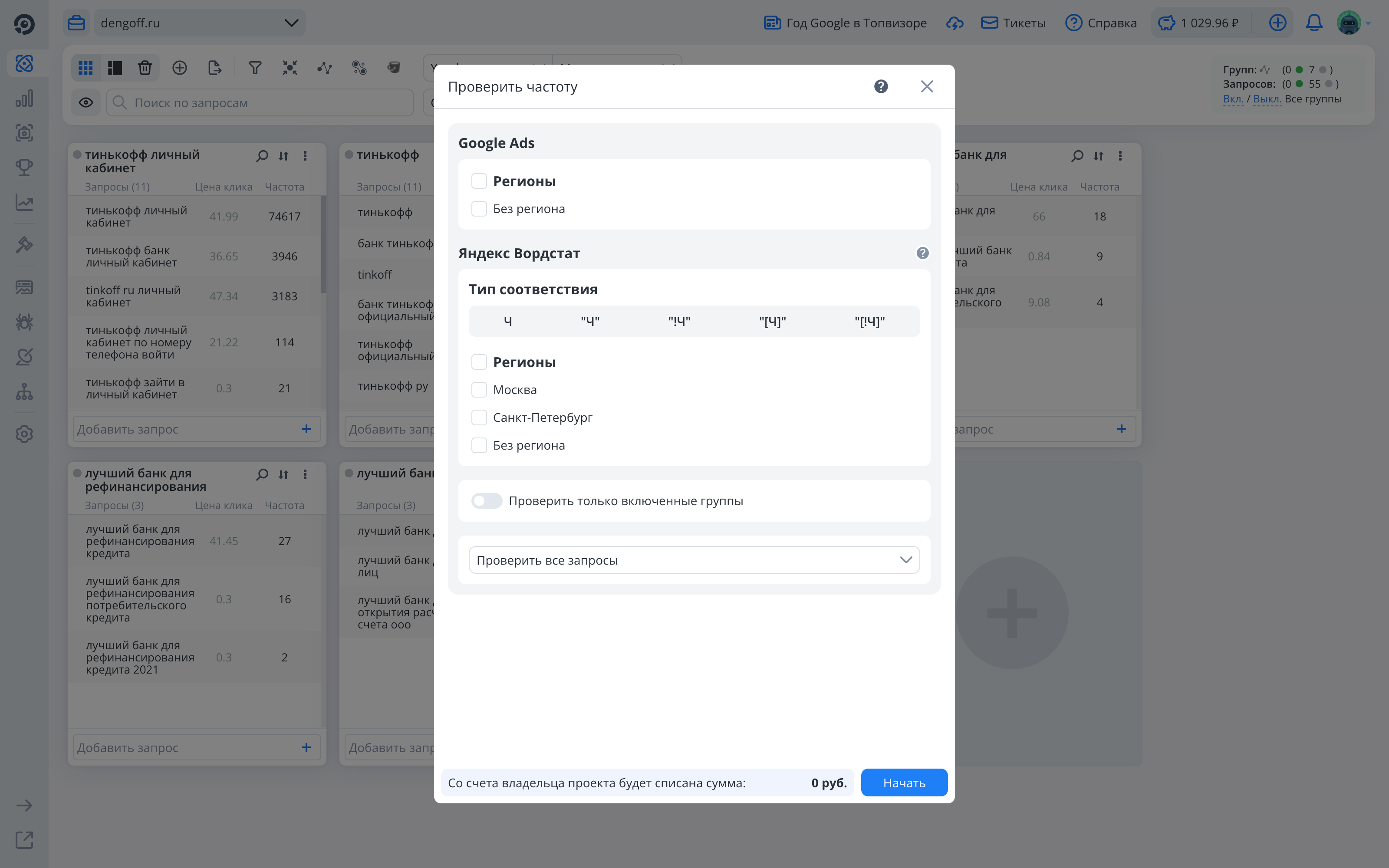Open the bug audit sidebar icon
This screenshot has width=1389, height=868.
coord(24,322)
